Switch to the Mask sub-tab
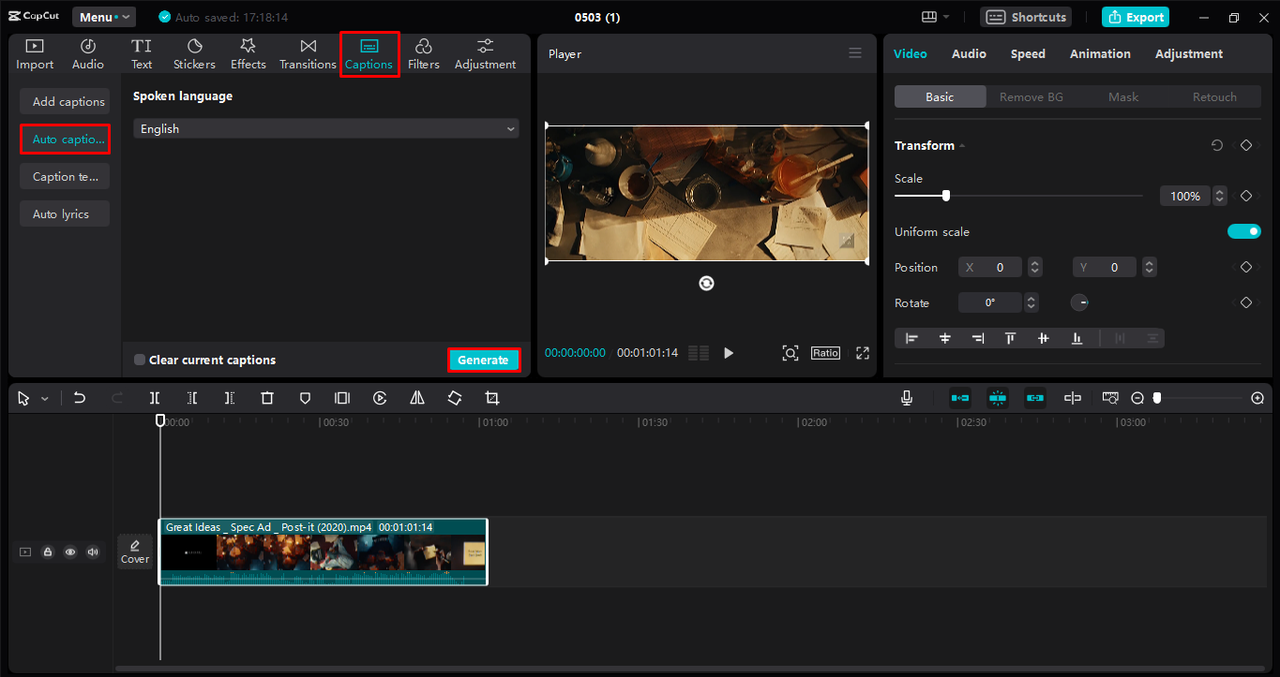This screenshot has height=677, width=1280. [1123, 97]
